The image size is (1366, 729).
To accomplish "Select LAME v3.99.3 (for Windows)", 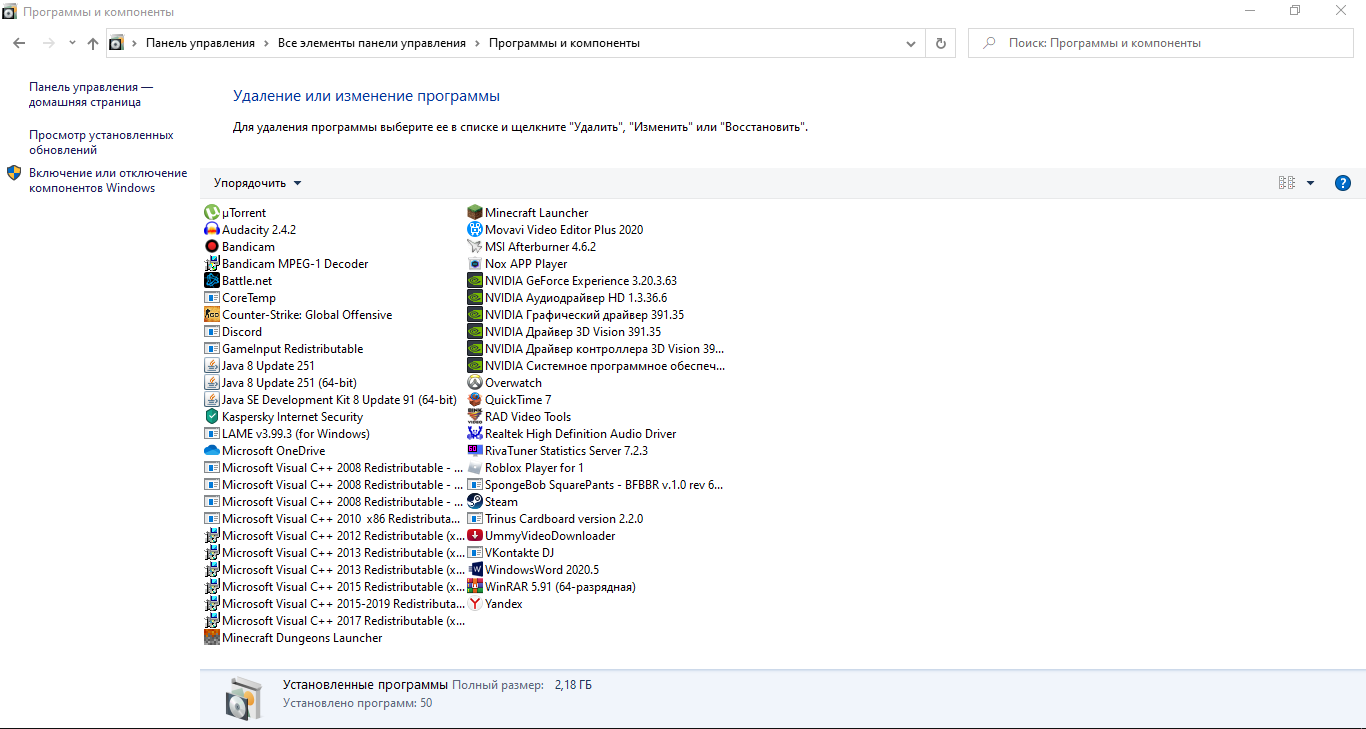I will [x=287, y=433].
